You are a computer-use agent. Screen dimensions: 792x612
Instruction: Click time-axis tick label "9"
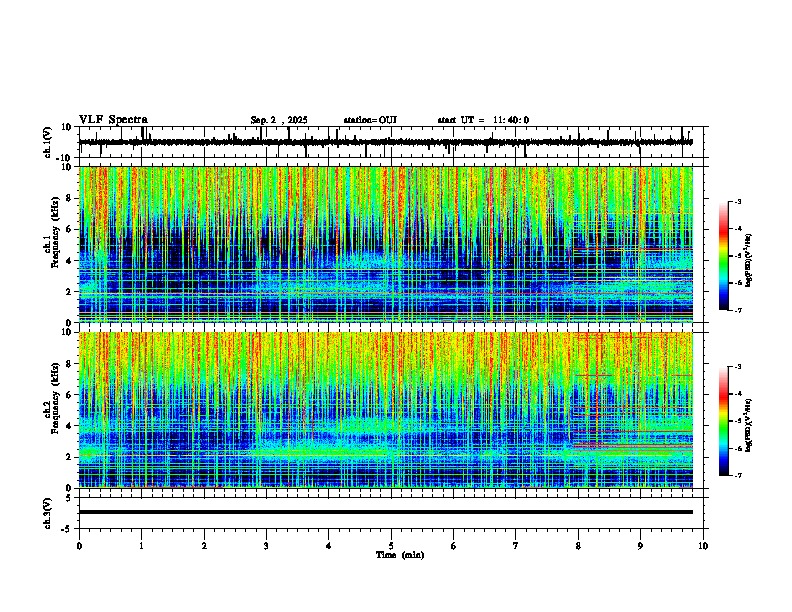pos(640,546)
